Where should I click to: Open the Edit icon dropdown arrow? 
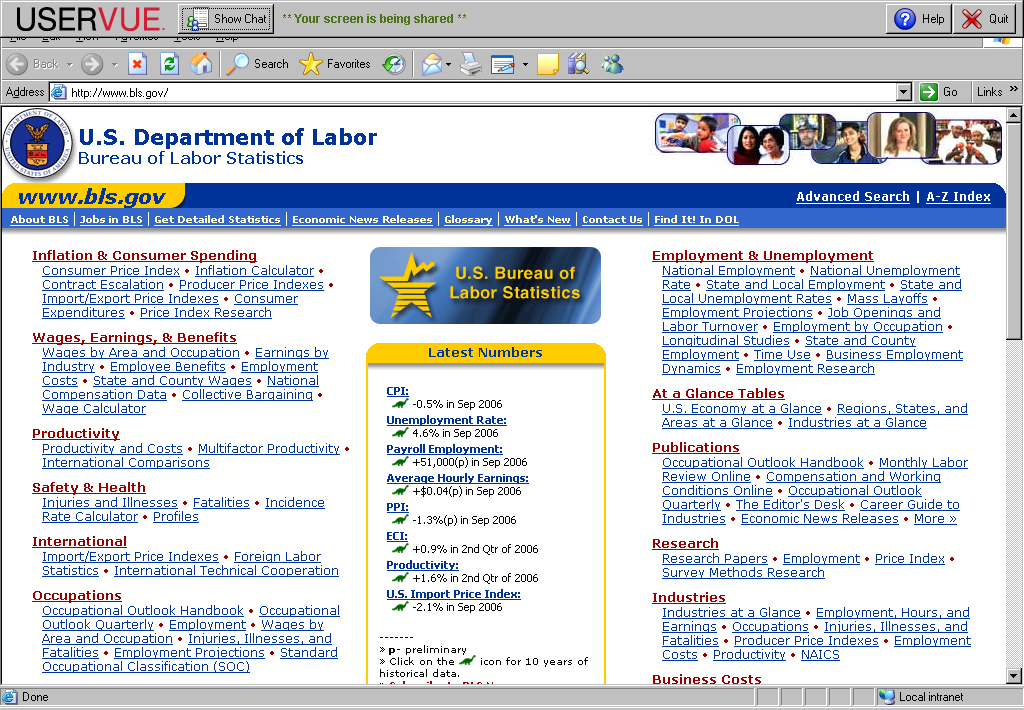525,64
